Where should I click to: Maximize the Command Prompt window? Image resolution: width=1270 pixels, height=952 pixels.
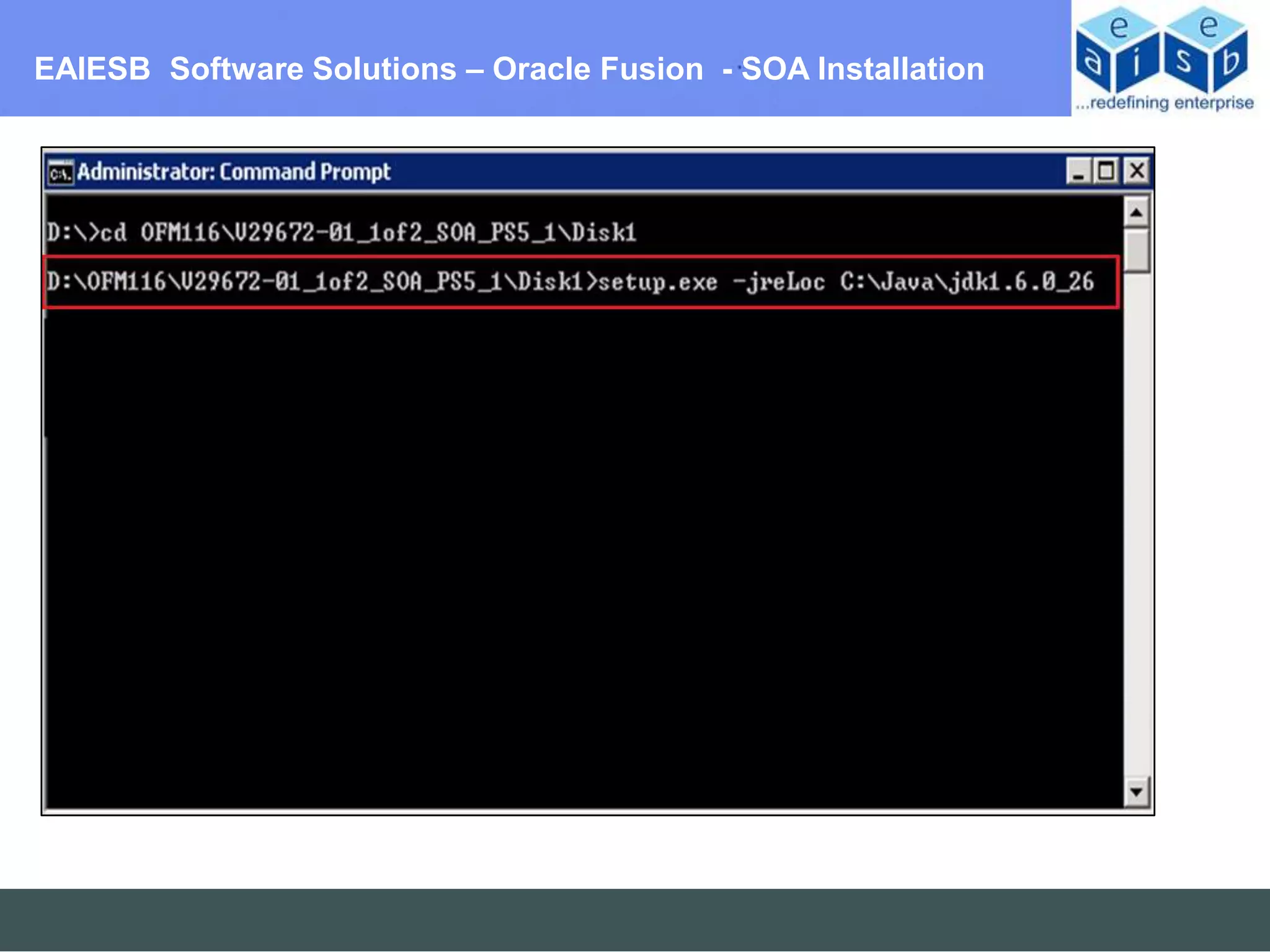click(x=1107, y=171)
